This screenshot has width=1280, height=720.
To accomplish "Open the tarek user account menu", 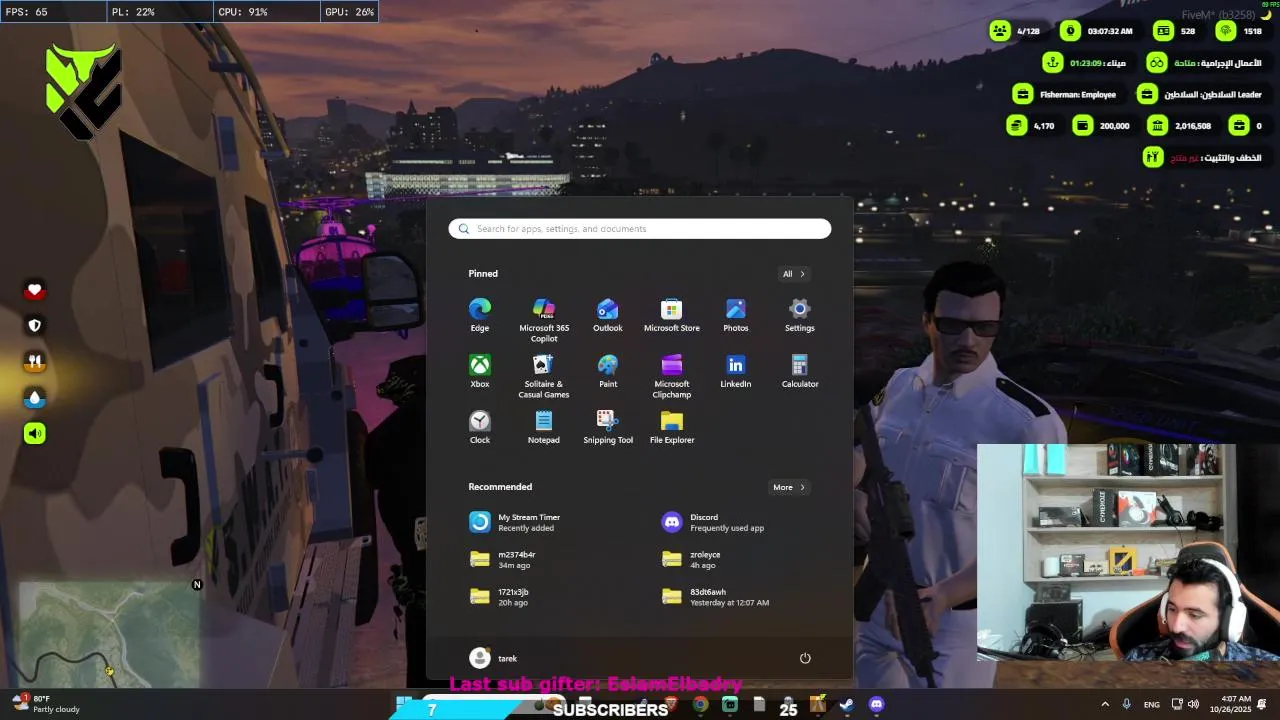I will tap(494, 658).
